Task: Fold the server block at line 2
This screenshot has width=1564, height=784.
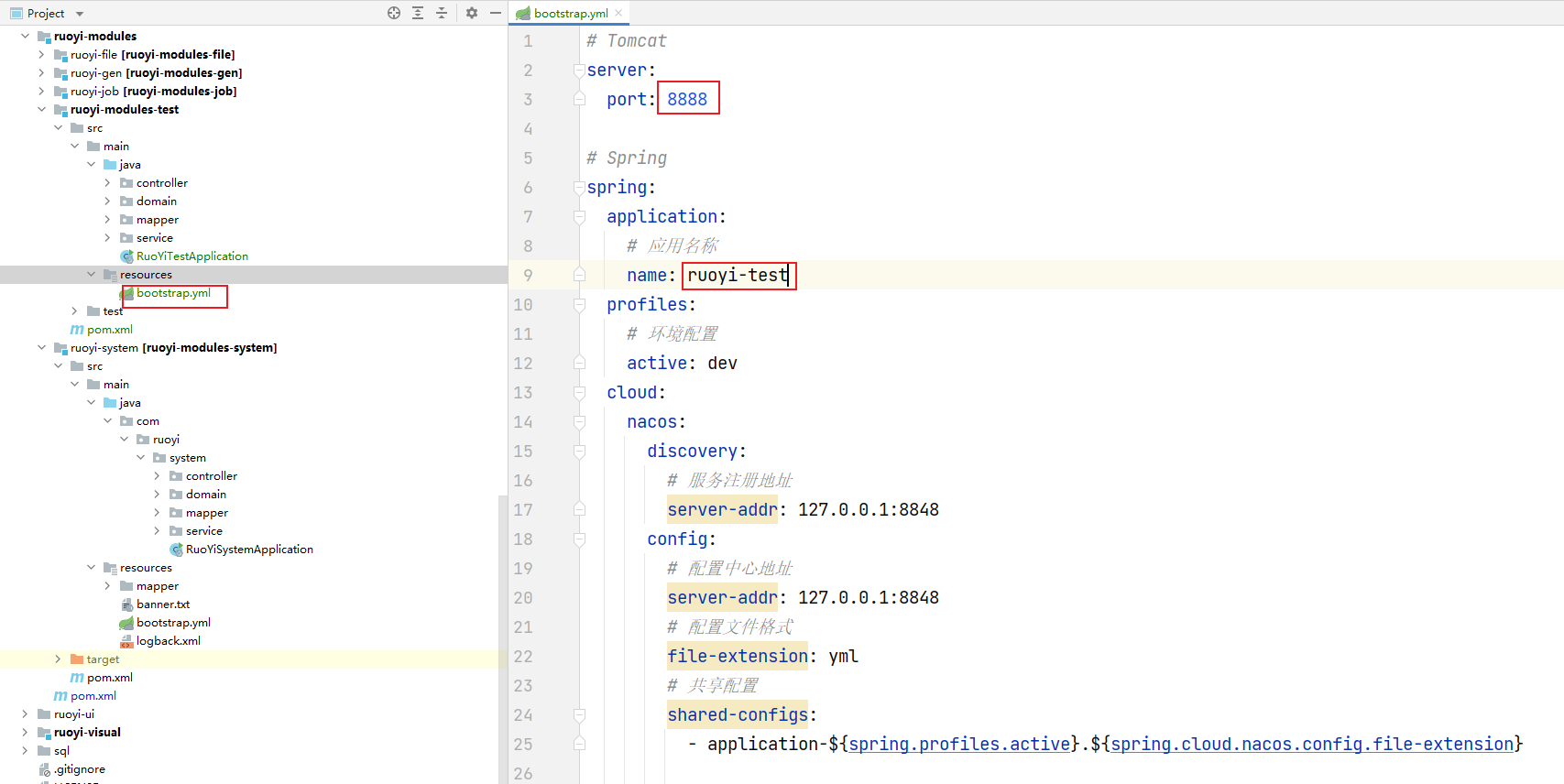Action: pyautogui.click(x=579, y=70)
